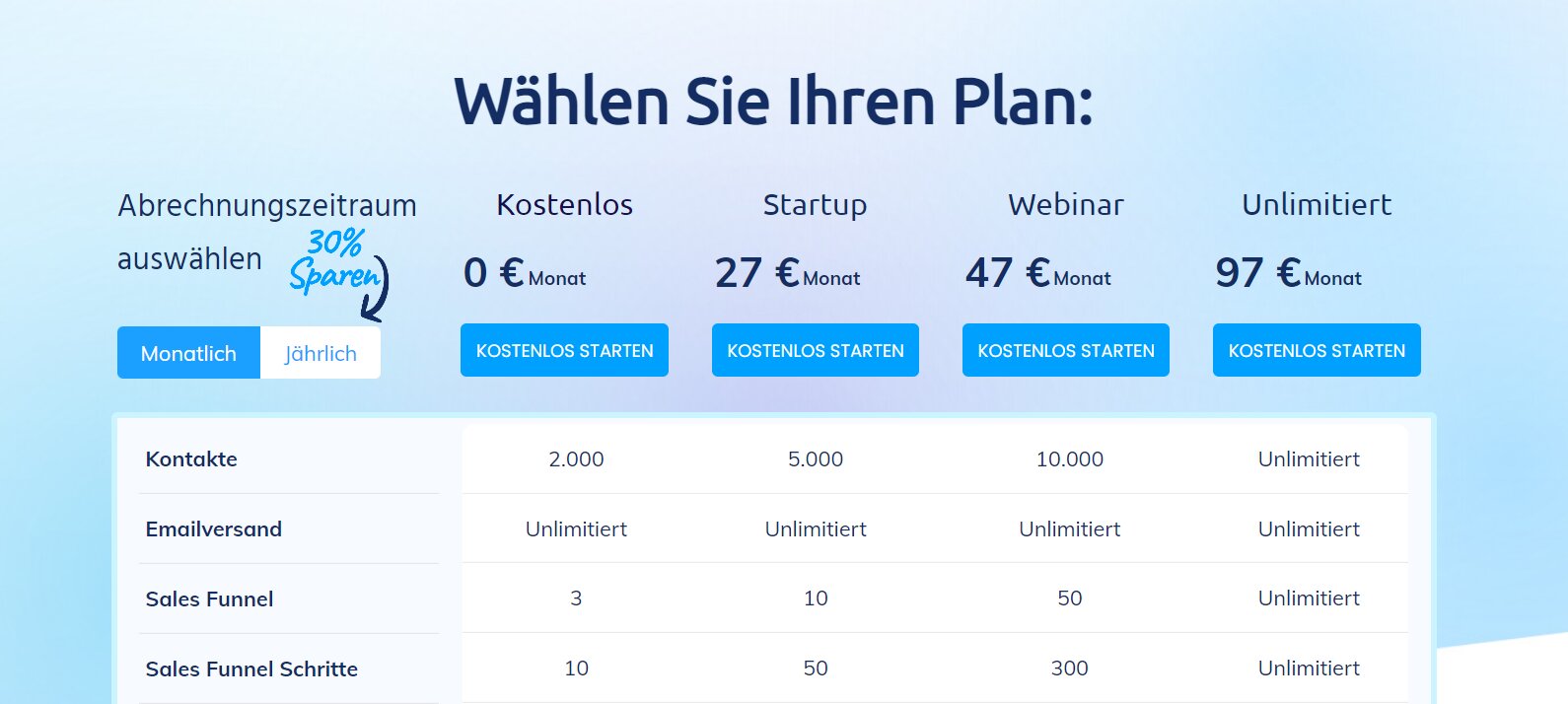Select Monatlich billing option
Image resolution: width=1568 pixels, height=704 pixels.
point(187,352)
